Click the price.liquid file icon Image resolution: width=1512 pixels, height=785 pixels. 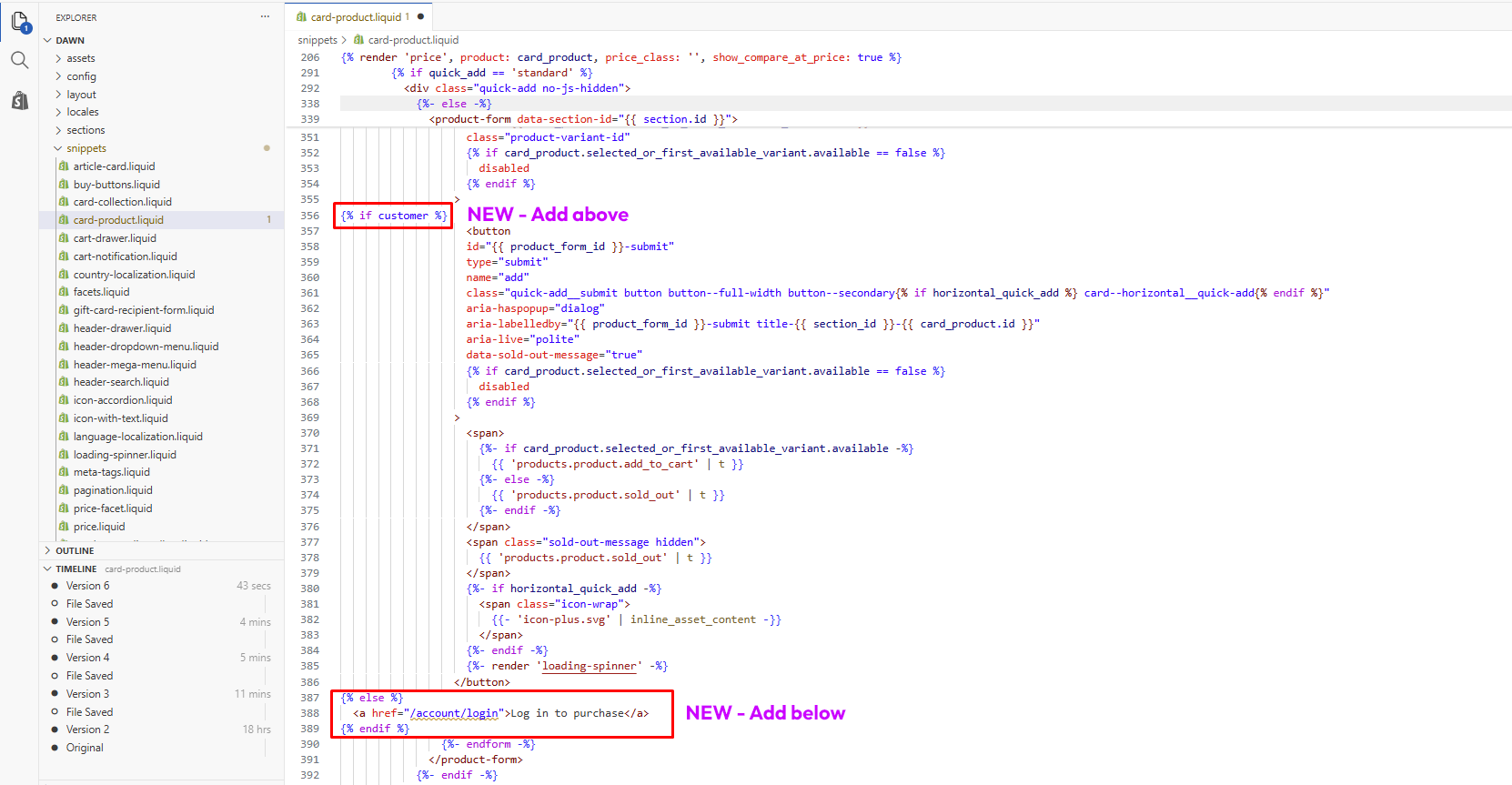pyautogui.click(x=64, y=527)
